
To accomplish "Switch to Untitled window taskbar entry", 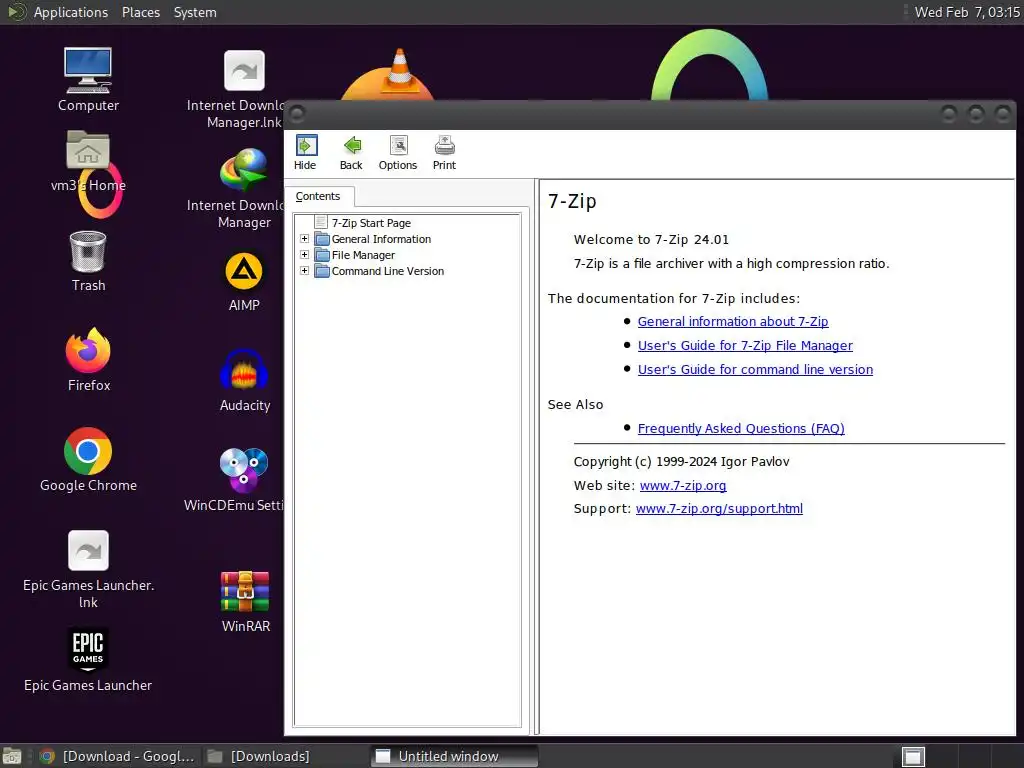I will [x=454, y=756].
